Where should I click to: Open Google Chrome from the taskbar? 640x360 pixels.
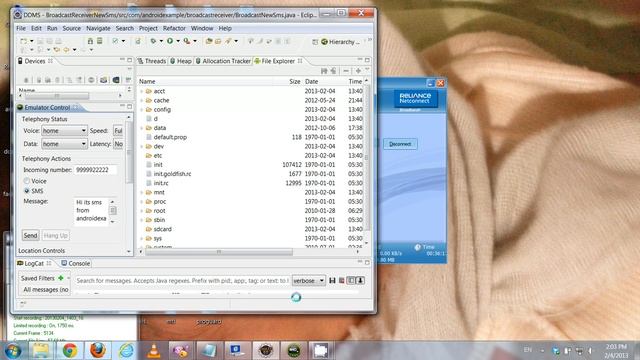tap(70, 350)
